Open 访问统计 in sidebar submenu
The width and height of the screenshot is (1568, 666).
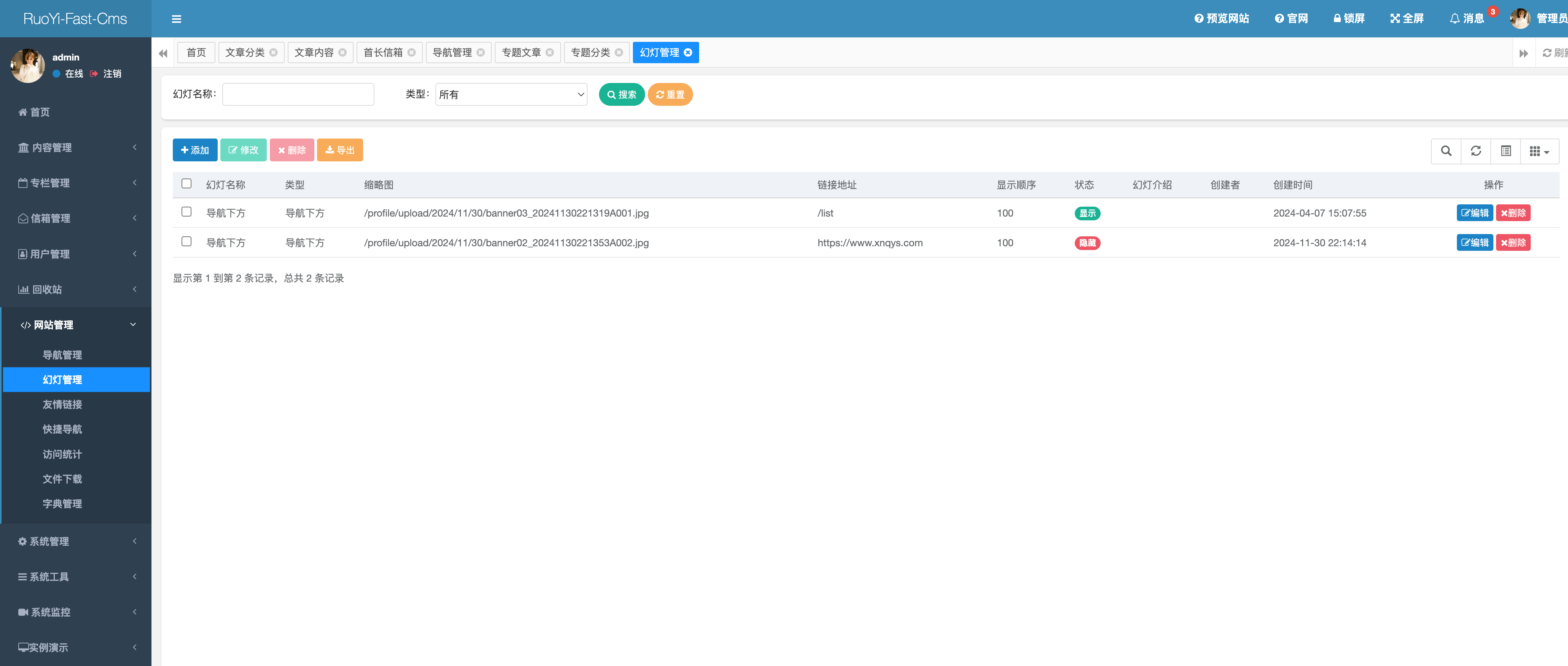pos(77,454)
